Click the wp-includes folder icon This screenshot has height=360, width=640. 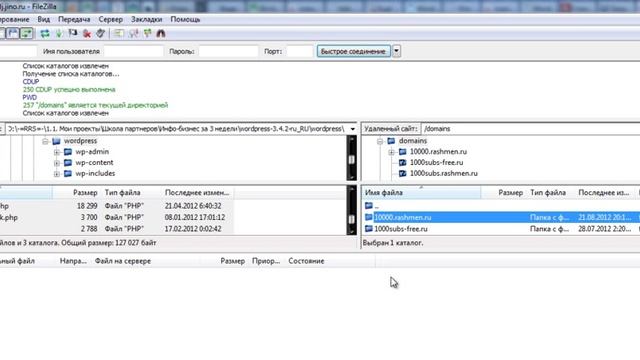pyautogui.click(x=68, y=173)
